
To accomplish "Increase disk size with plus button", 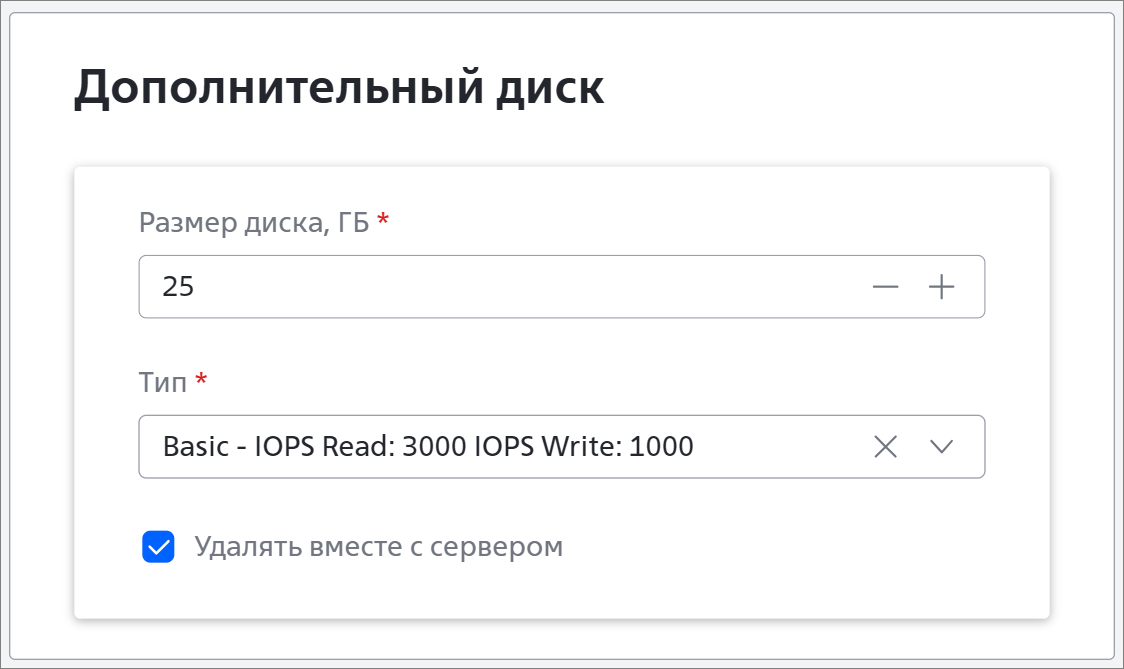I will click(941, 287).
